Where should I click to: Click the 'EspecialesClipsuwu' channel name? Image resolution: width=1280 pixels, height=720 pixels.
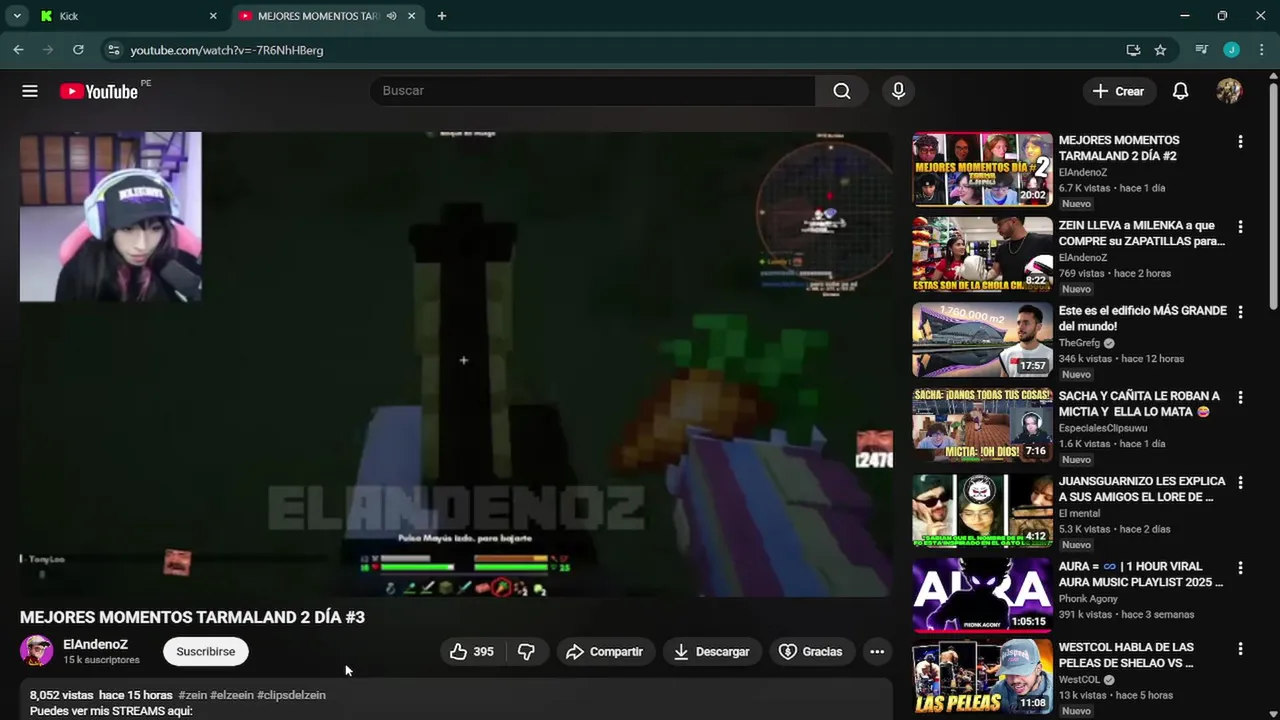(1103, 428)
